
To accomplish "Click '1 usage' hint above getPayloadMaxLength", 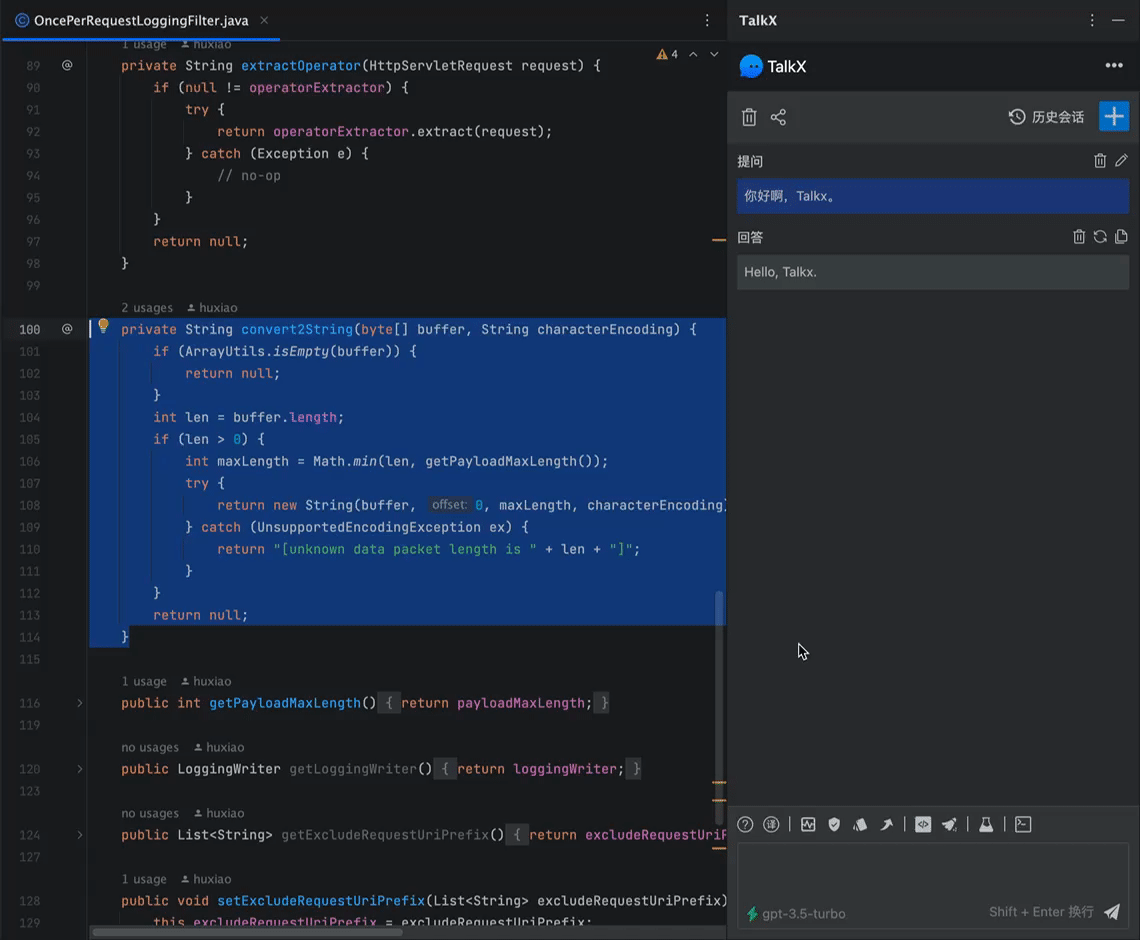I will tap(144, 681).
